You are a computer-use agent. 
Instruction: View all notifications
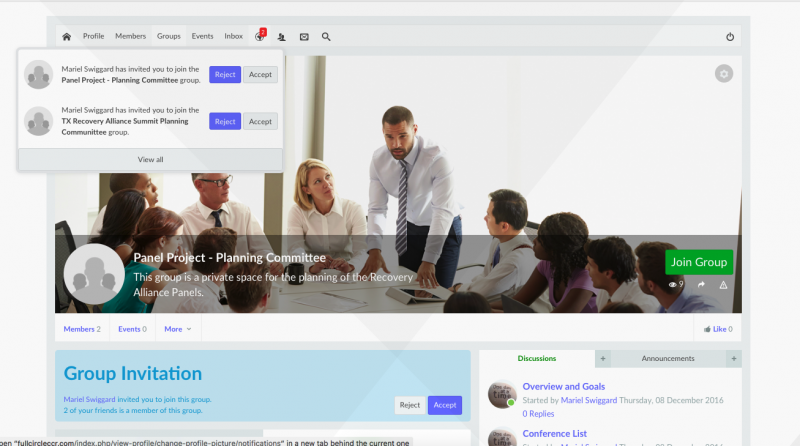tap(151, 159)
